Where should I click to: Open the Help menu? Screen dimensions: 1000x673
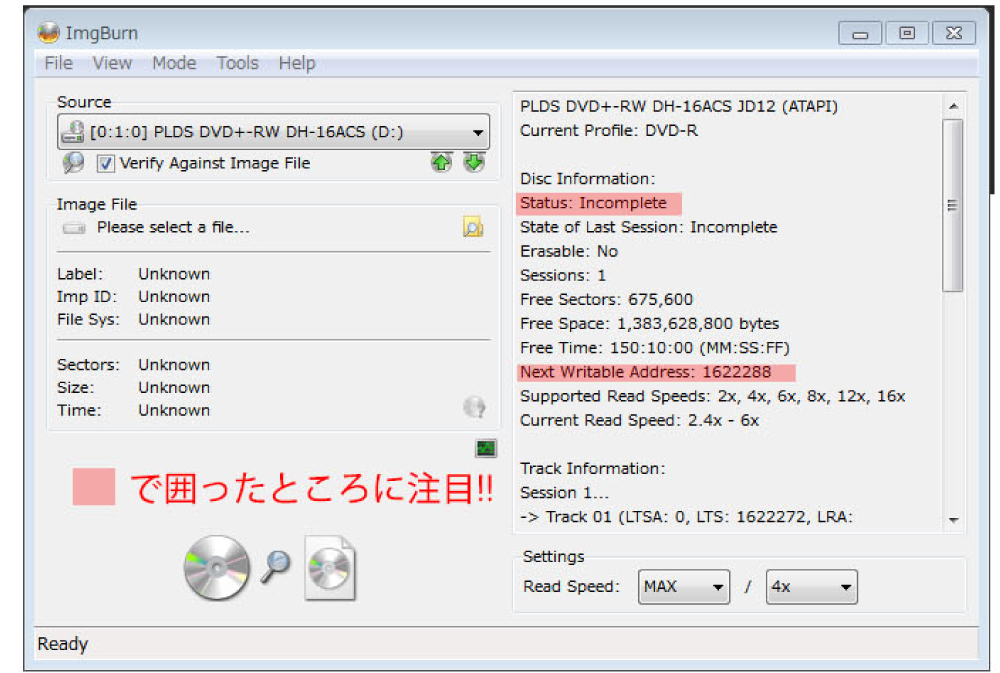(297, 63)
